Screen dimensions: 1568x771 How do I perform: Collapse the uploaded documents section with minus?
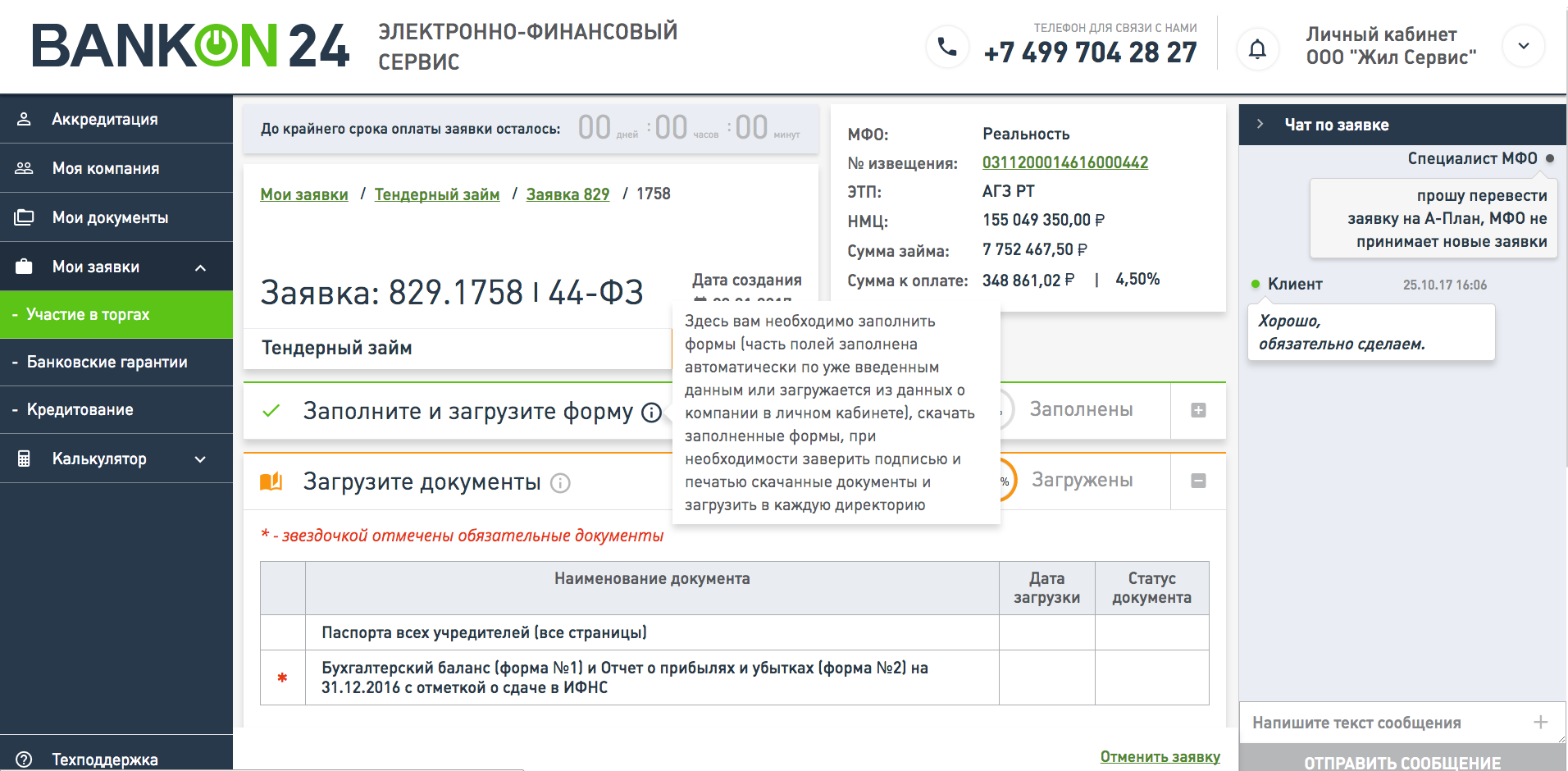click(1198, 481)
